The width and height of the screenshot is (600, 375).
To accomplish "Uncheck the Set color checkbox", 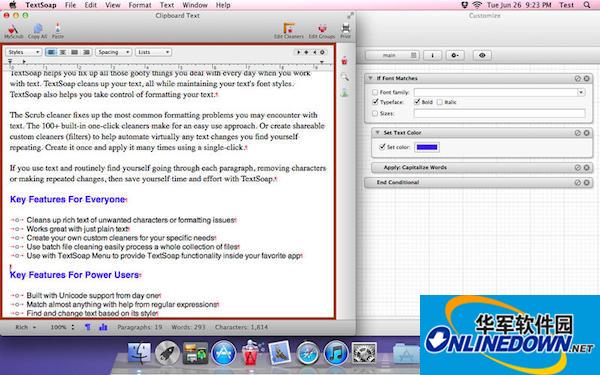I will pyautogui.click(x=382, y=147).
